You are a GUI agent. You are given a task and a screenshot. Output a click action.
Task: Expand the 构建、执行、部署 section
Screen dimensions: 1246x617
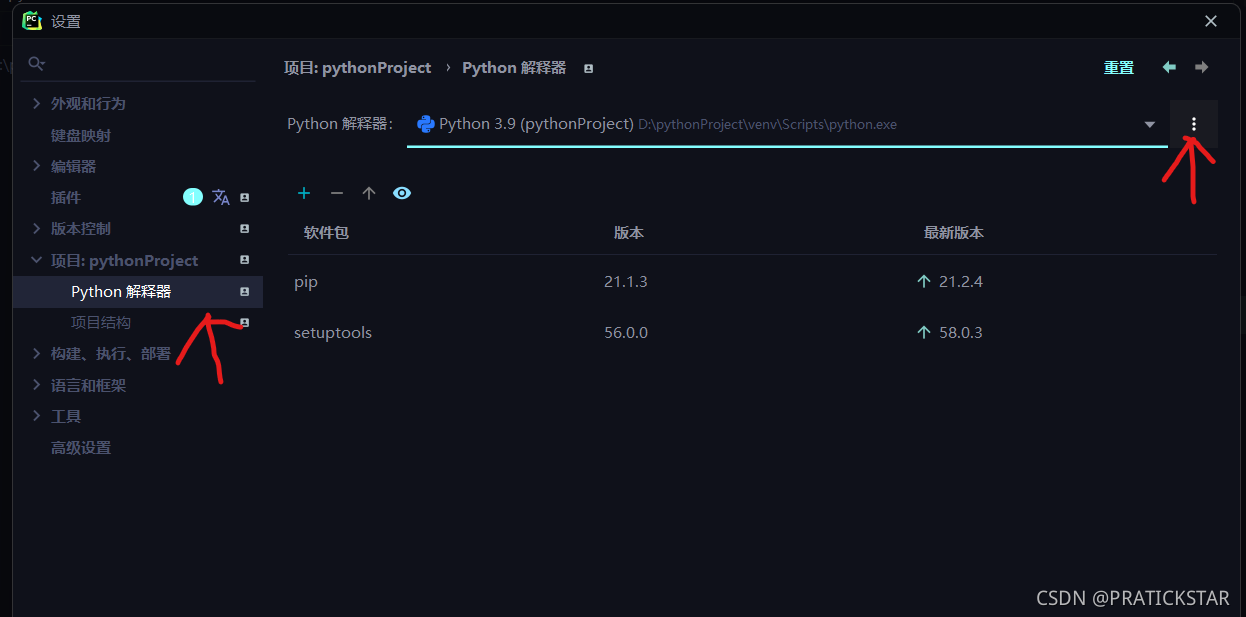click(37, 354)
